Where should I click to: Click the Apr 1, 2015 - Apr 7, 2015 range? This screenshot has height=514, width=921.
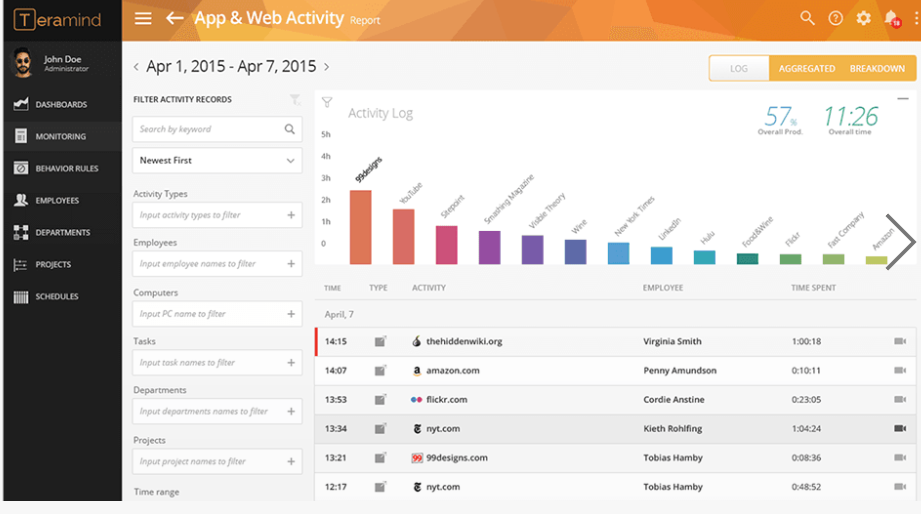coord(231,66)
